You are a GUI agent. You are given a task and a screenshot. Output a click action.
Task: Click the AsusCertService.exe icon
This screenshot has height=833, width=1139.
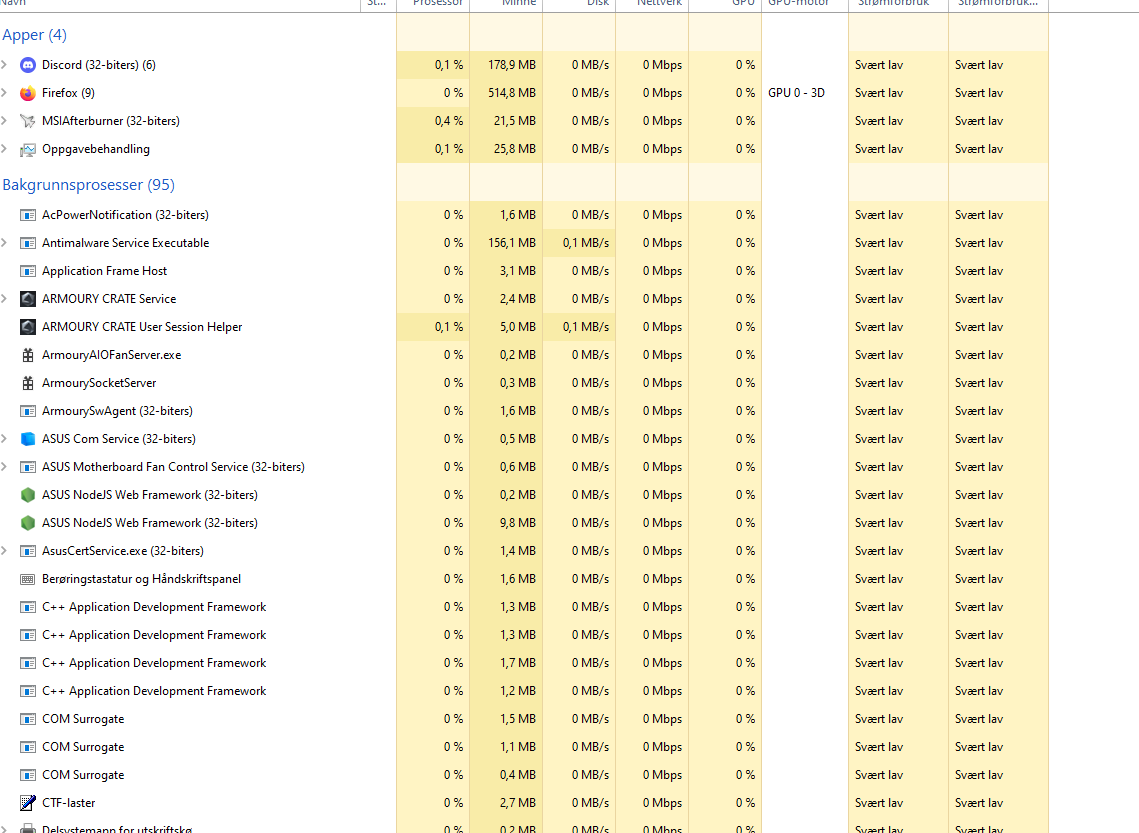[28, 551]
